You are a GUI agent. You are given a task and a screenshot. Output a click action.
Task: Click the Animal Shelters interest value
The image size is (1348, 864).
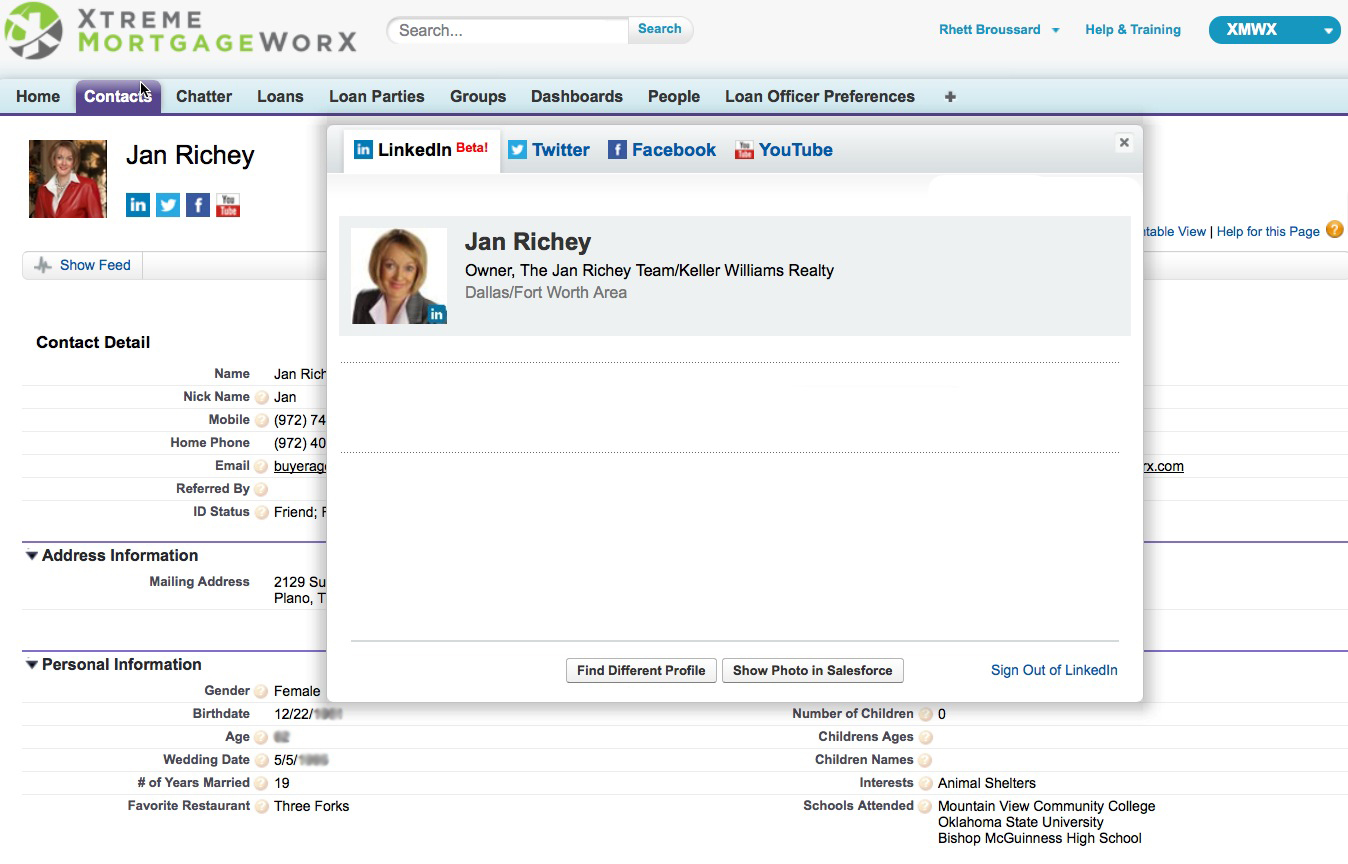(x=987, y=783)
